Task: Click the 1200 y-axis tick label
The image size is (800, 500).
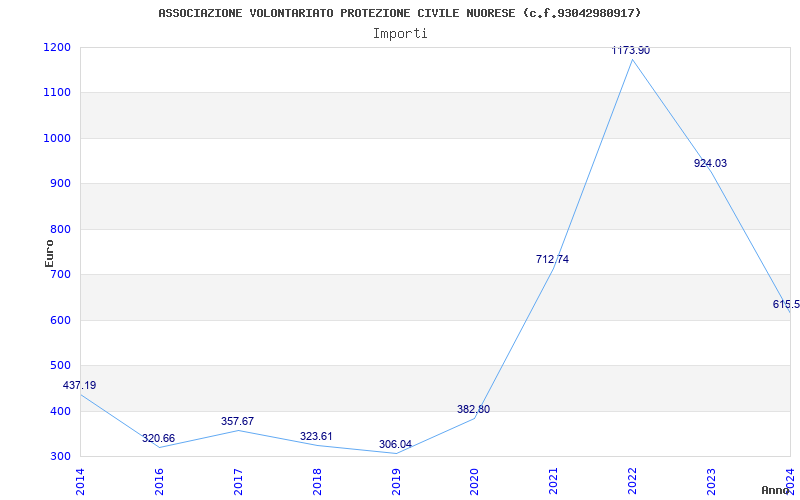Action: pos(57,47)
